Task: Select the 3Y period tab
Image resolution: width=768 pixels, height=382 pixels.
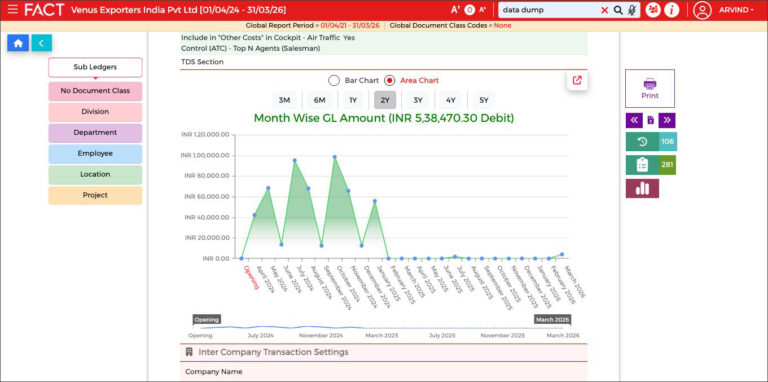Action: [417, 100]
